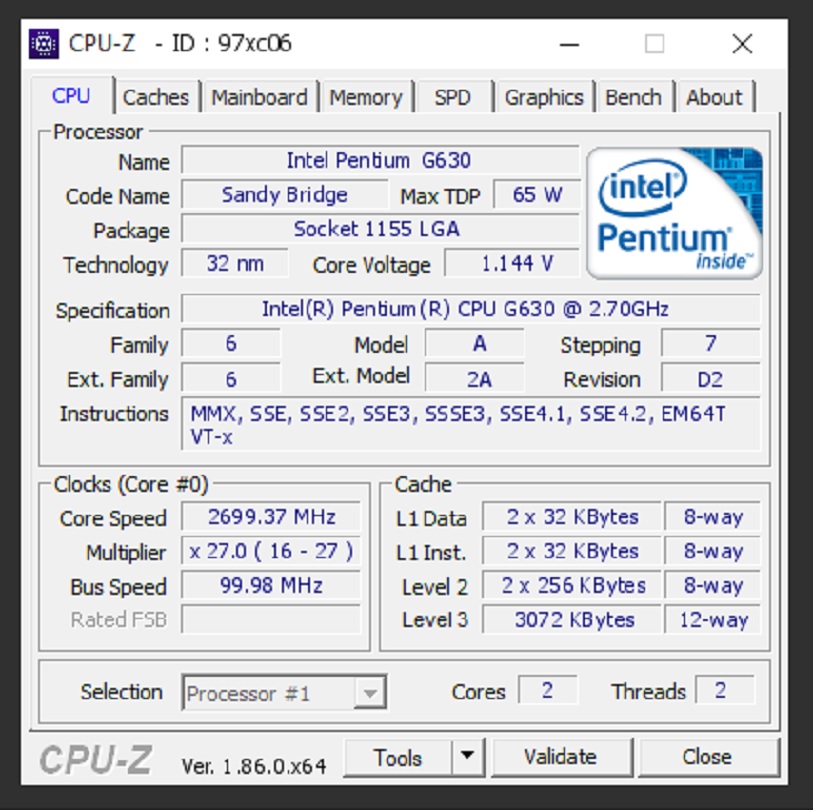Click the Close button
Screen dimensions: 813x810
click(x=710, y=757)
